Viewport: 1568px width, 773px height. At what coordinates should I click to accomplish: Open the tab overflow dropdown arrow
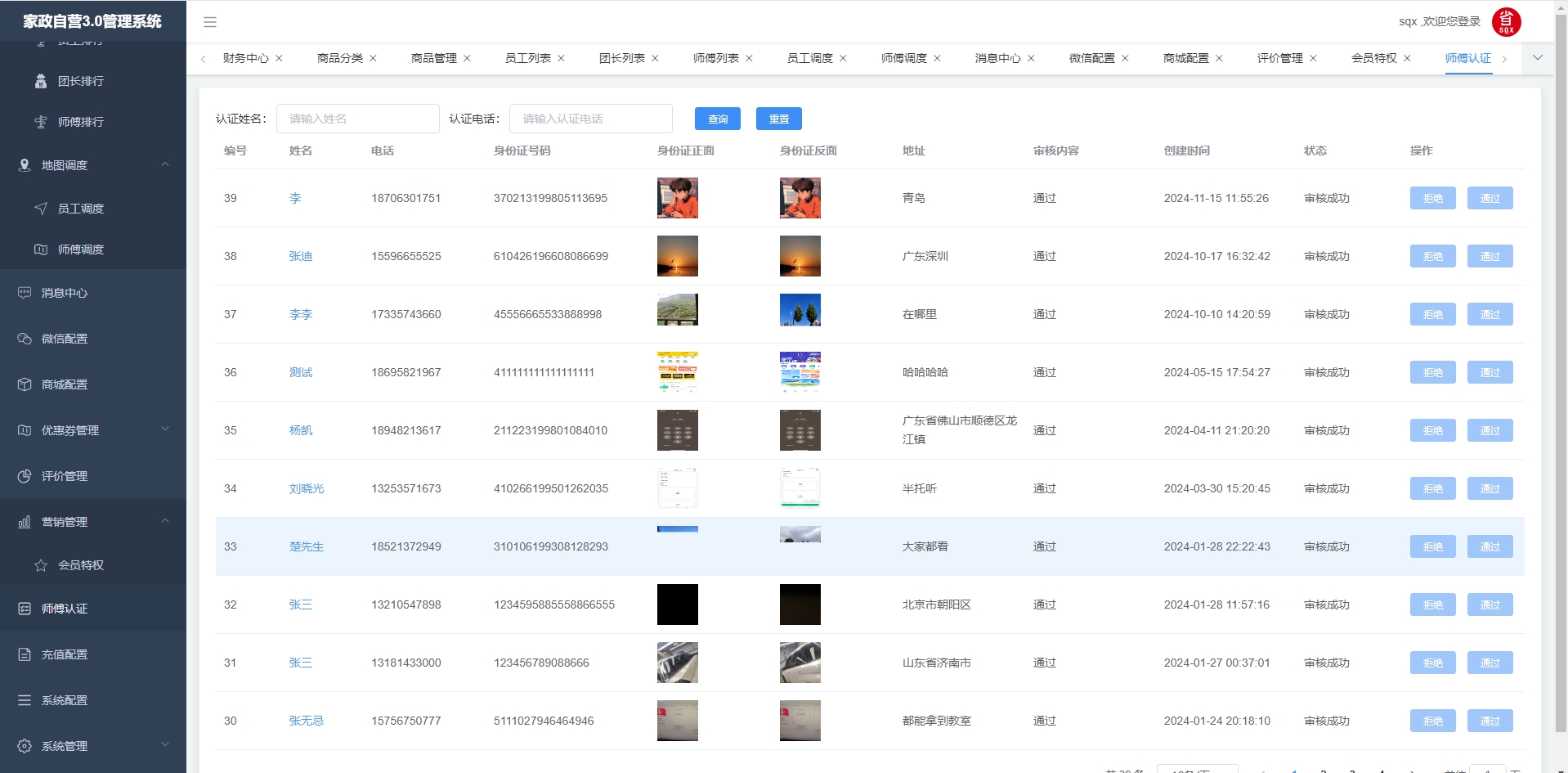(x=1537, y=58)
